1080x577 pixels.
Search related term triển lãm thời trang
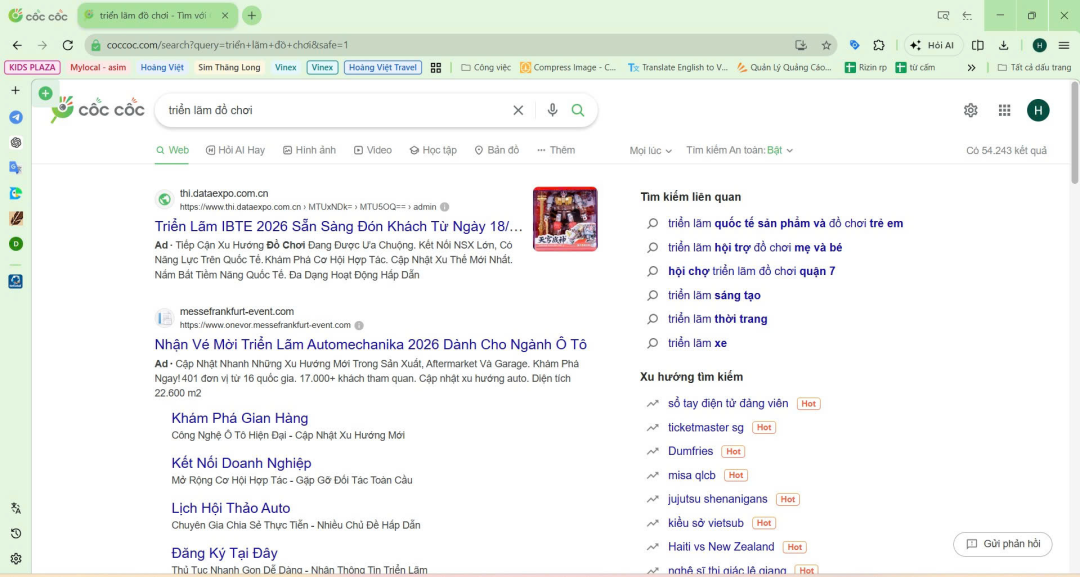(x=717, y=319)
